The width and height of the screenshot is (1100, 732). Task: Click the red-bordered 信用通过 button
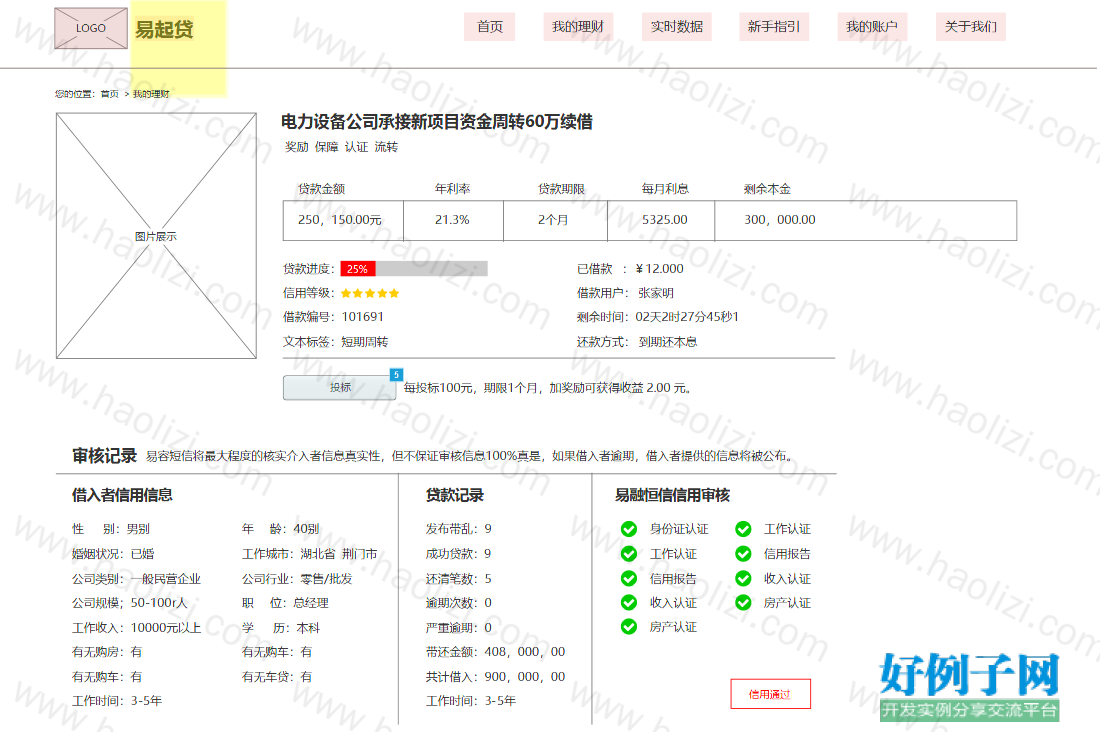click(x=770, y=694)
